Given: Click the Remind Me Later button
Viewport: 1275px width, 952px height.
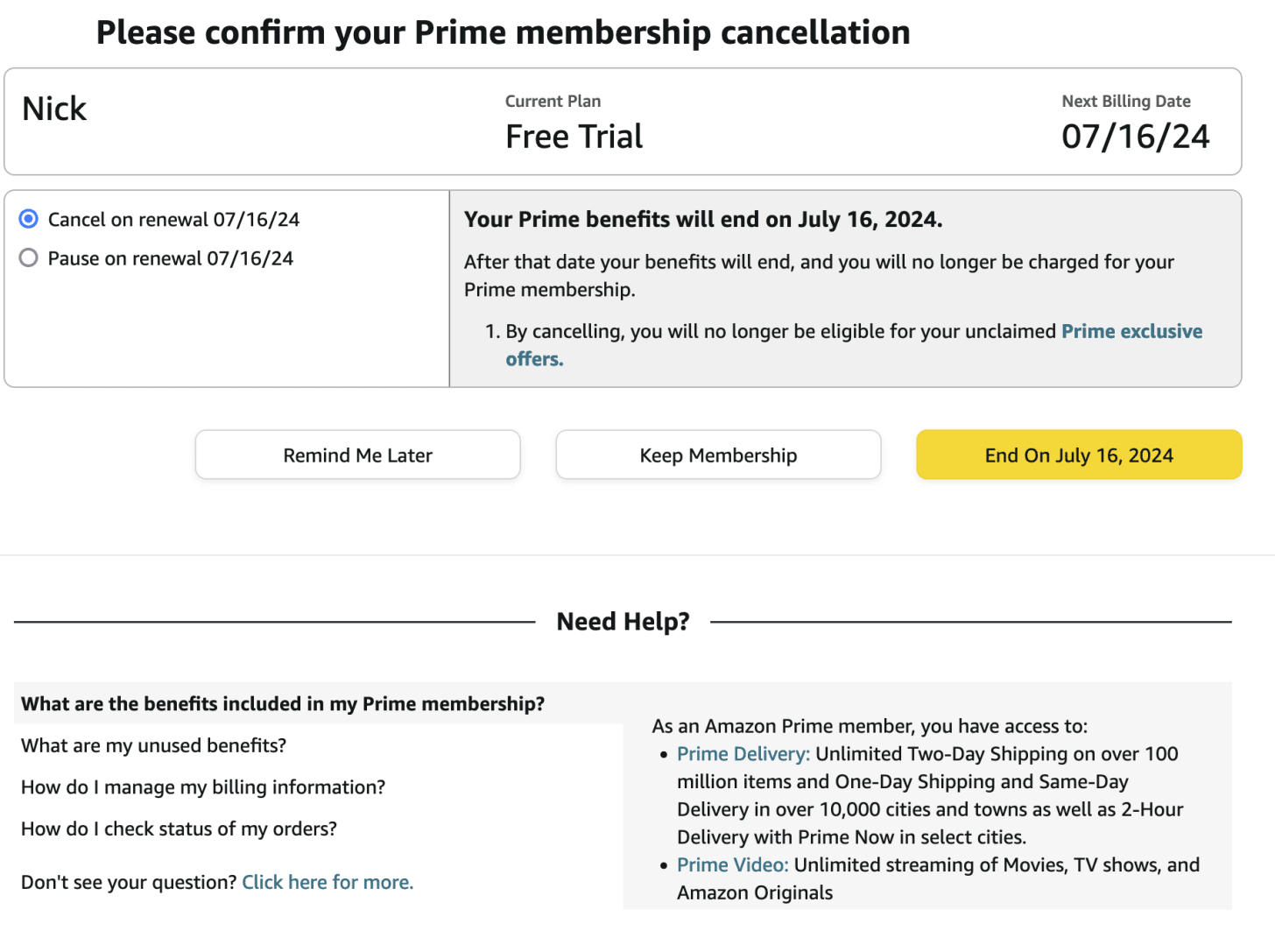Looking at the screenshot, I should (357, 455).
